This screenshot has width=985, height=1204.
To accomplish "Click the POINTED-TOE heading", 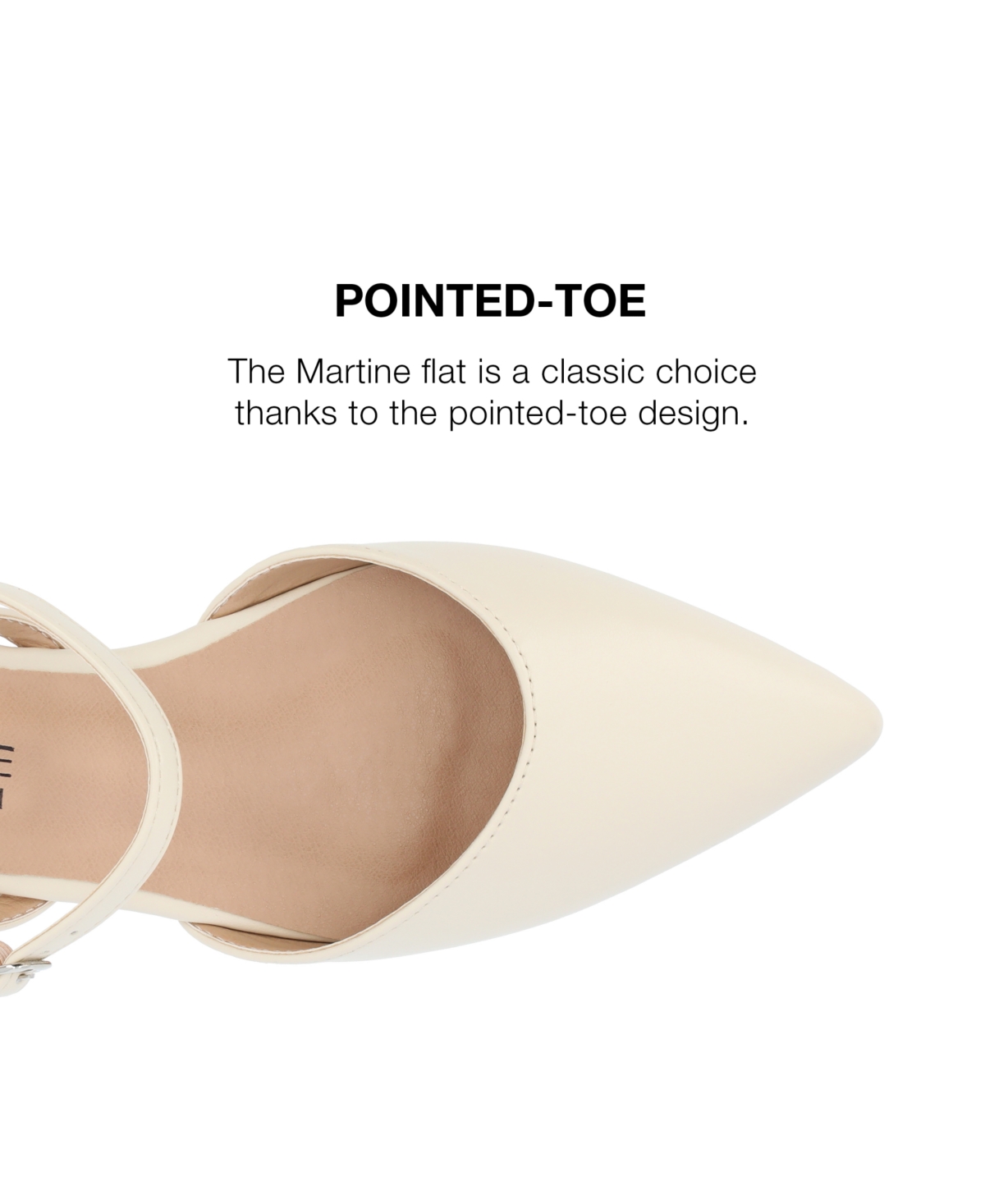I will coord(490,301).
